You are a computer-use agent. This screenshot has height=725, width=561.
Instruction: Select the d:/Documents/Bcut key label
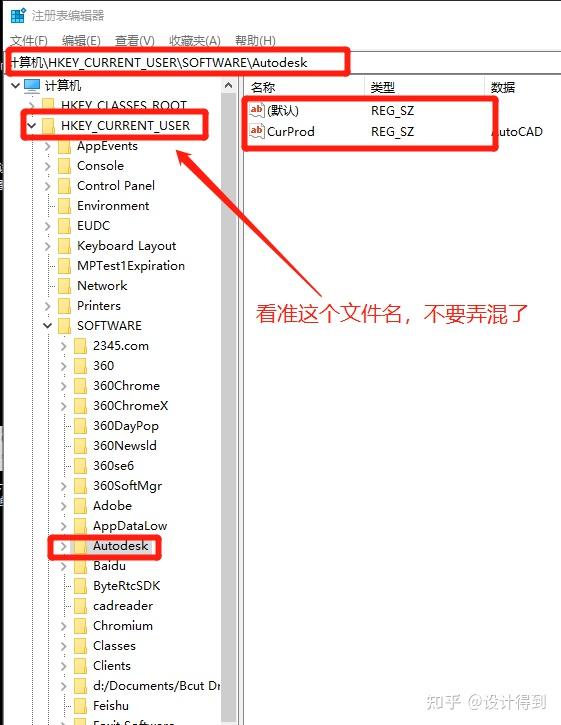tap(156, 686)
